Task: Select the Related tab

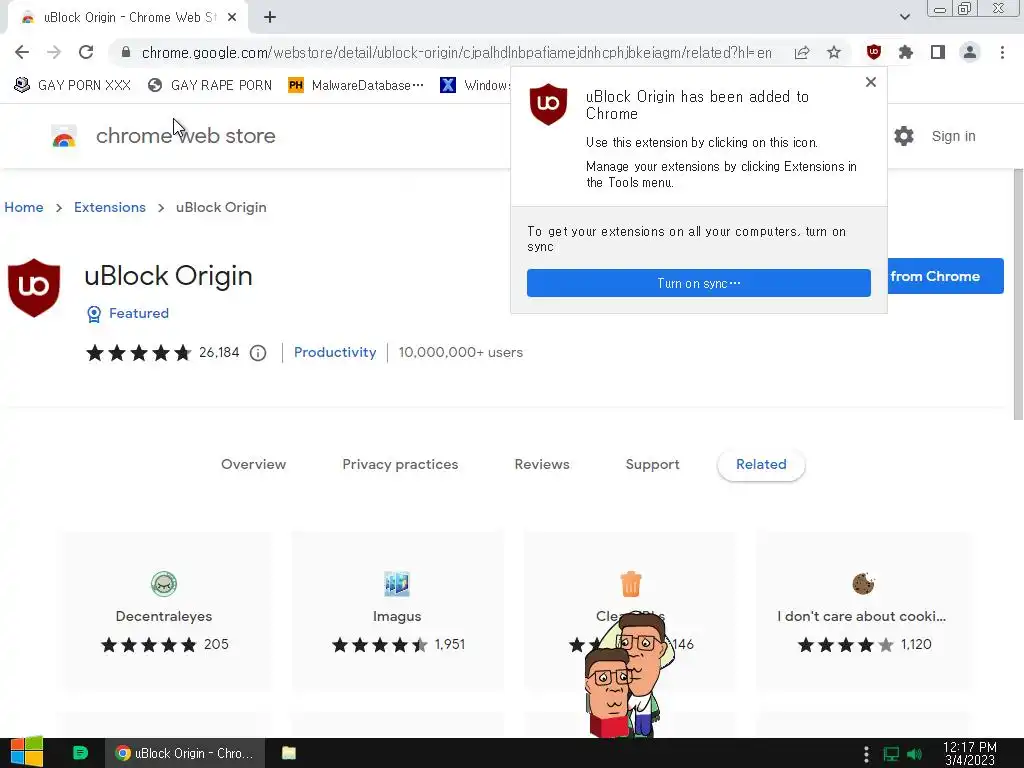Action: point(761,464)
